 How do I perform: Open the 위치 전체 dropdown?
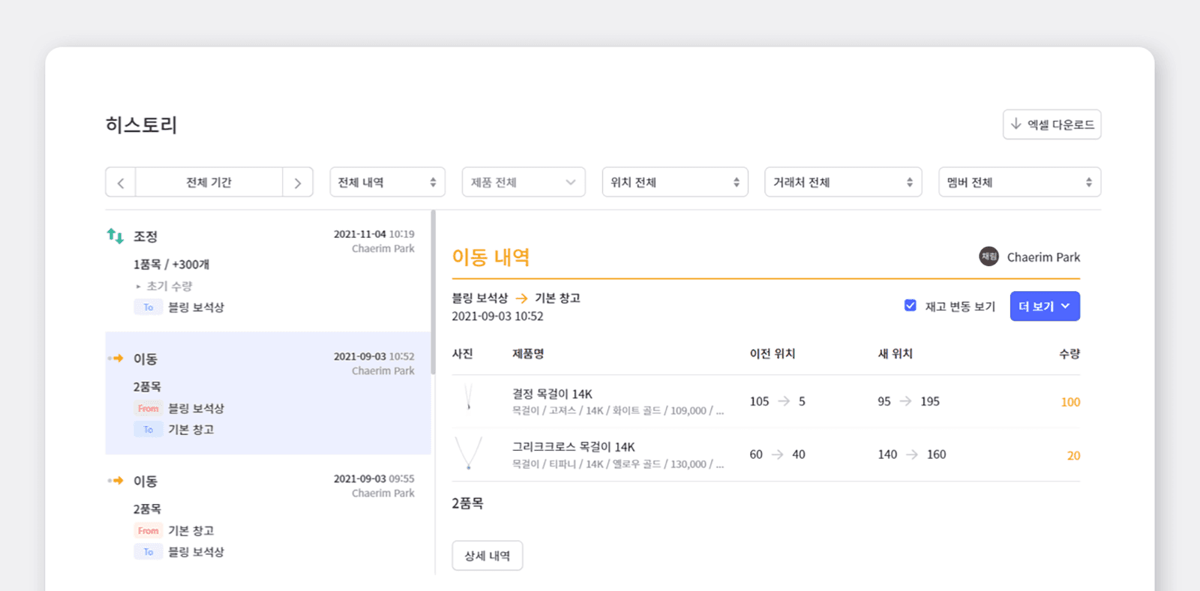point(676,183)
